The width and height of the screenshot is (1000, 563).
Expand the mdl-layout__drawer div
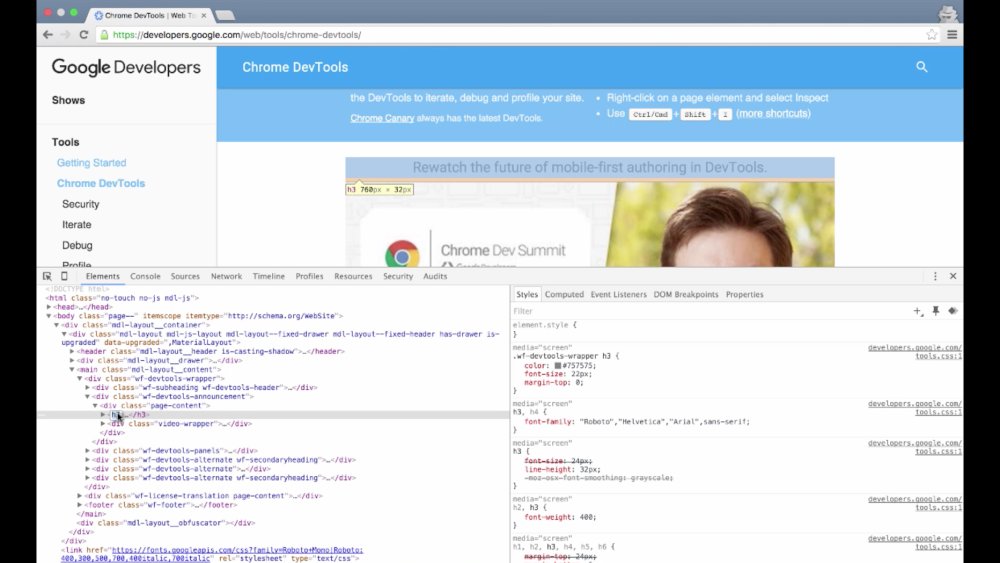[x=72, y=360]
